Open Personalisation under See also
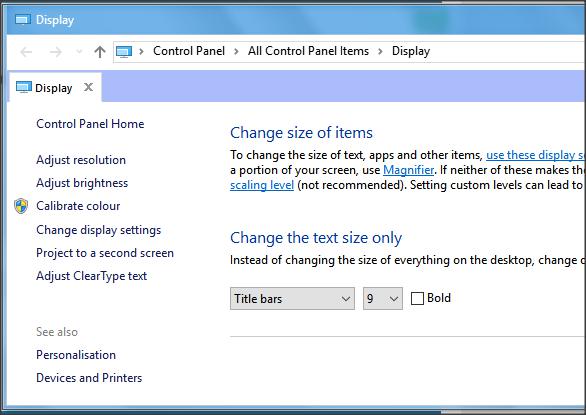The image size is (586, 415). (76, 355)
